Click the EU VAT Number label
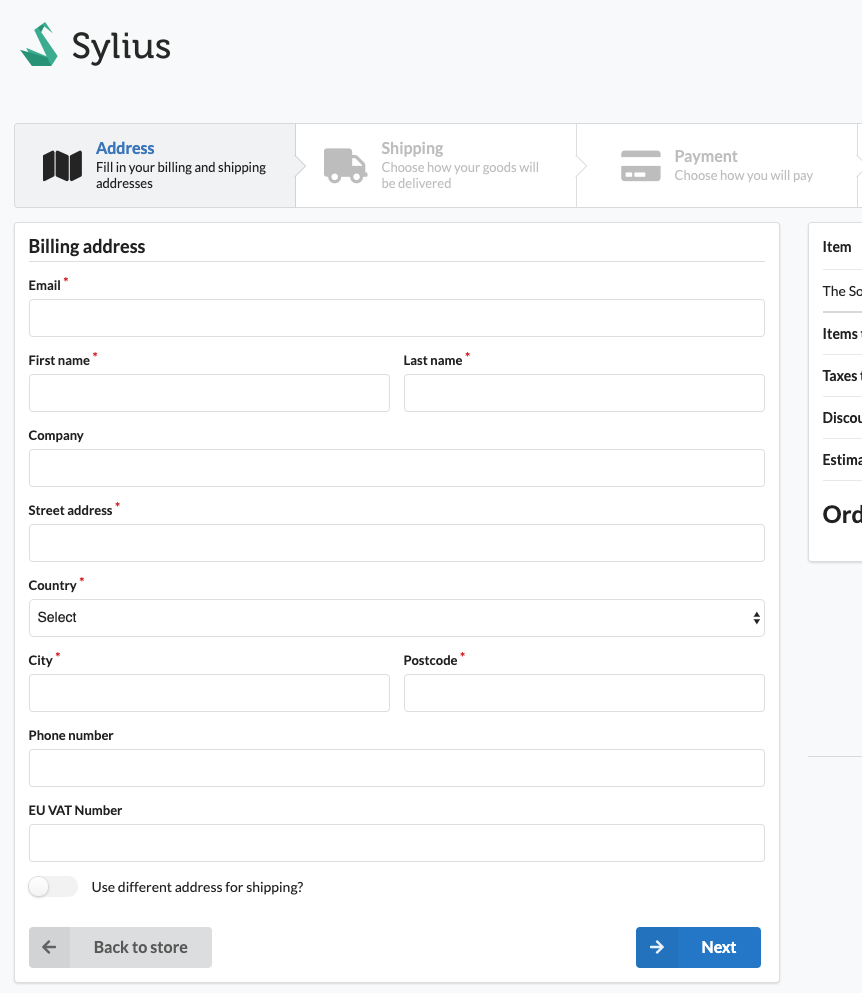This screenshot has width=862, height=993. click(75, 811)
